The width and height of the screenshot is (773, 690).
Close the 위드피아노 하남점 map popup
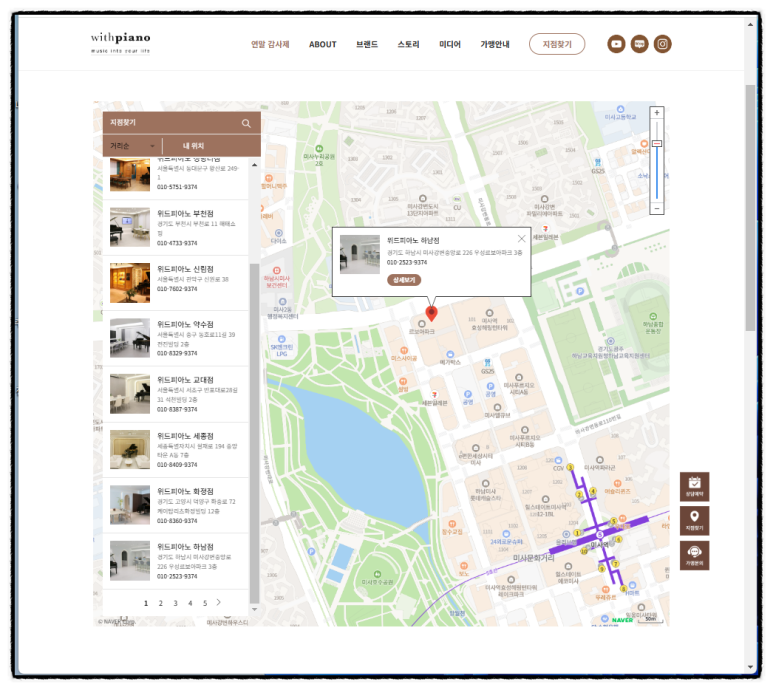522,239
